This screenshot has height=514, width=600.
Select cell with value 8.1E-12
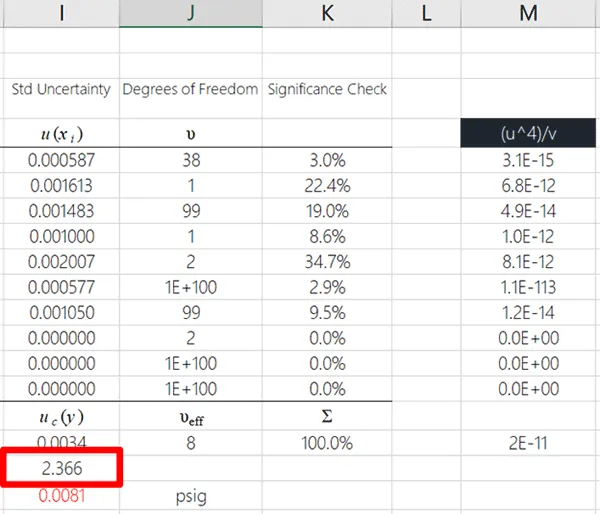[528, 262]
